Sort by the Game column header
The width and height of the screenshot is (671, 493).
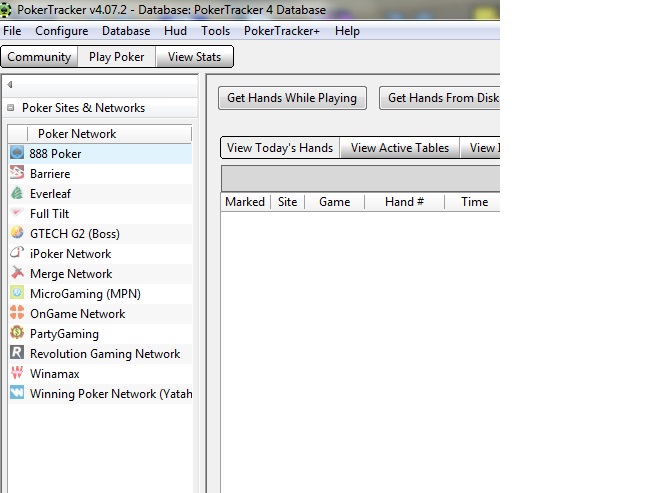334,202
